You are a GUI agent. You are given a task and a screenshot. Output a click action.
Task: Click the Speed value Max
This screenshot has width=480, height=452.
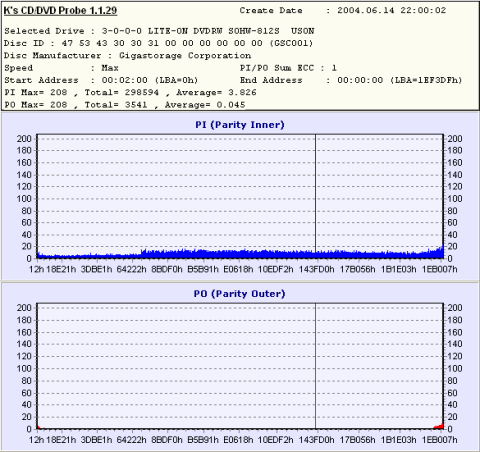110,68
